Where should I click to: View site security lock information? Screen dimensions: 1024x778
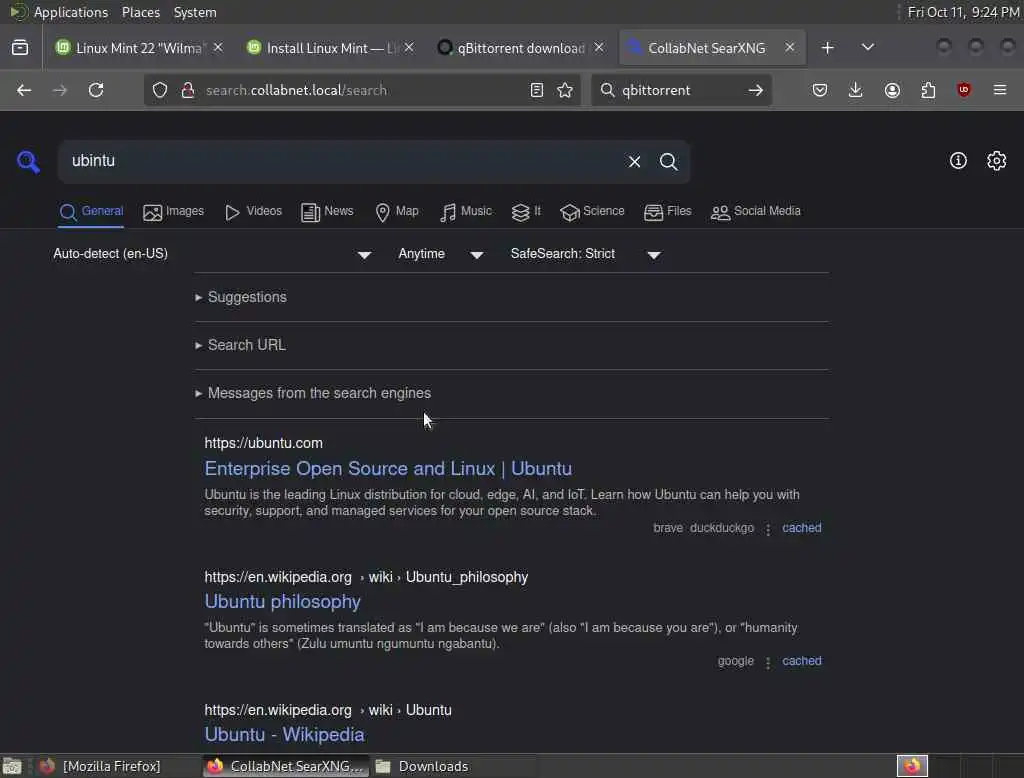pos(188,90)
